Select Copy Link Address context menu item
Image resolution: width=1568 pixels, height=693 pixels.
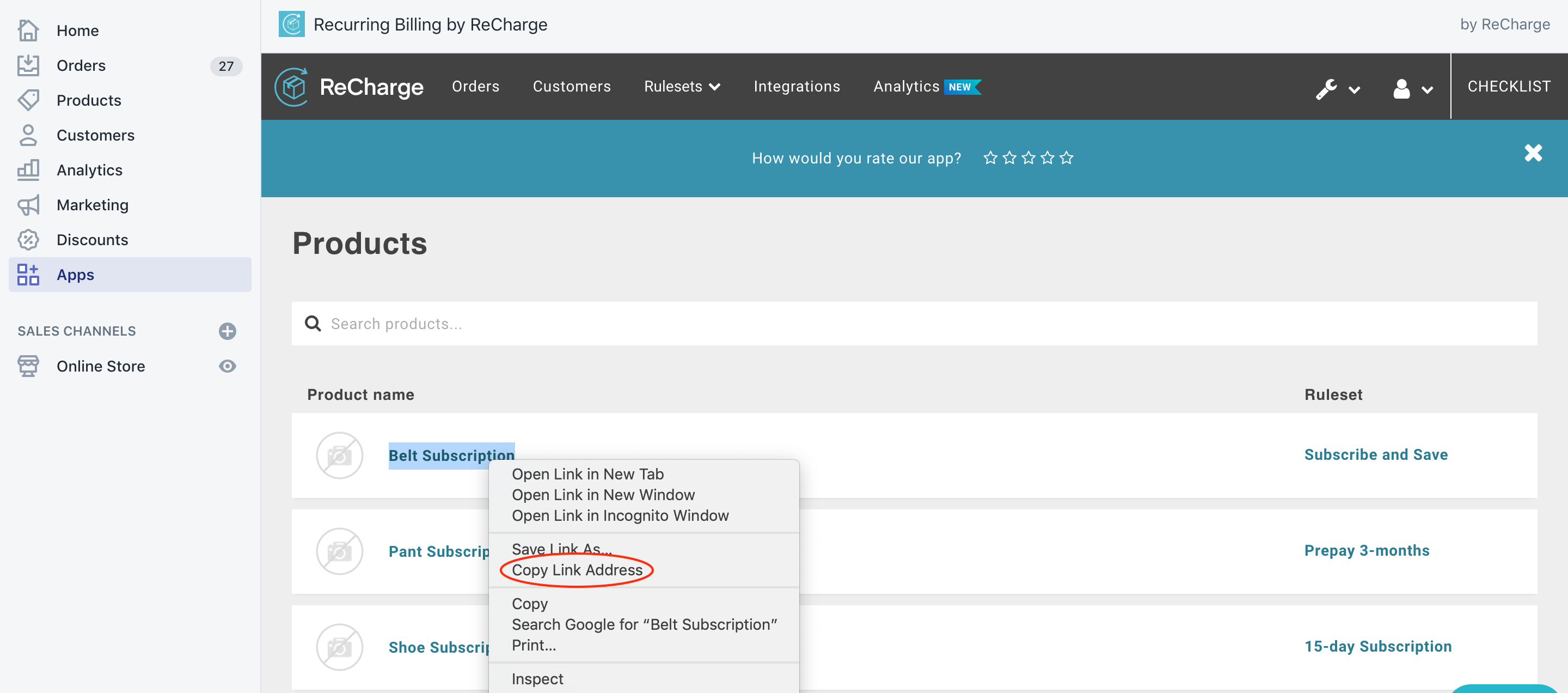click(576, 569)
